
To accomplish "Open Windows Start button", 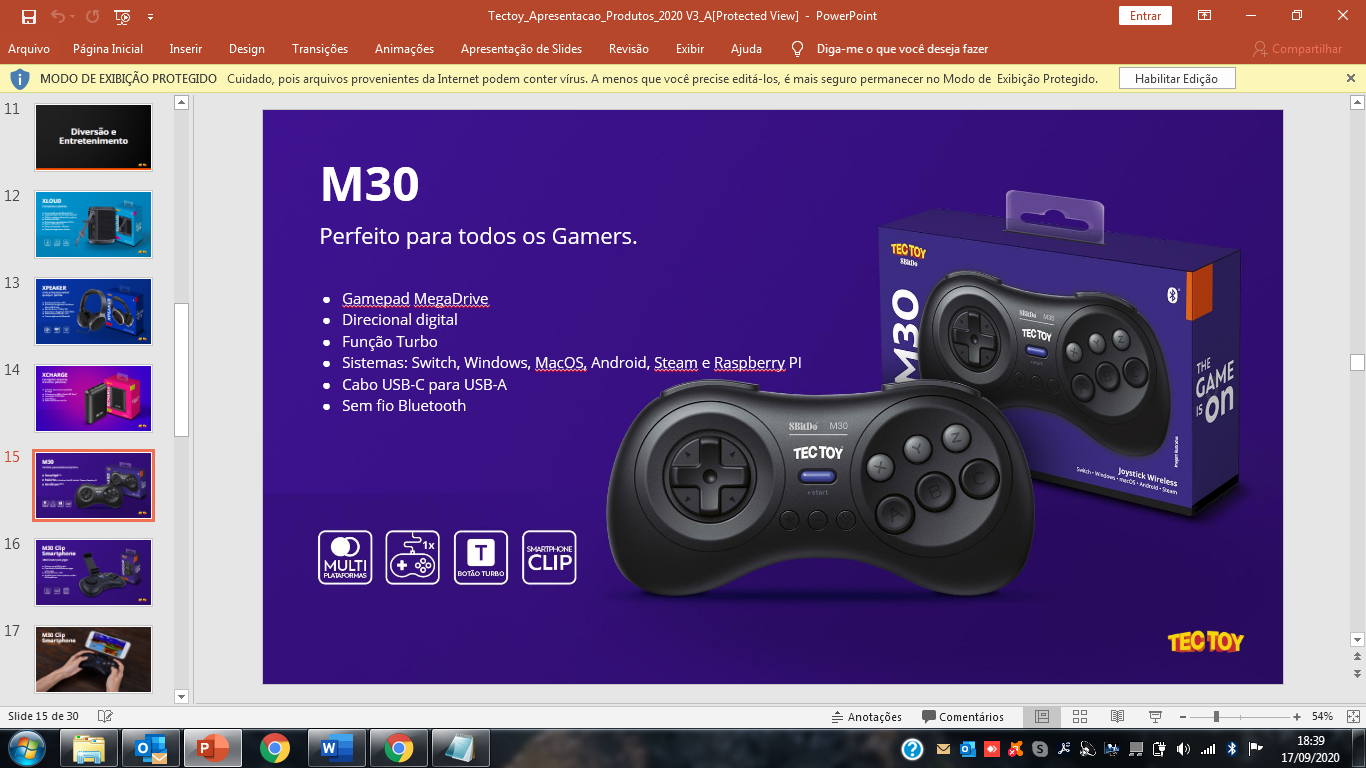I will [26, 748].
